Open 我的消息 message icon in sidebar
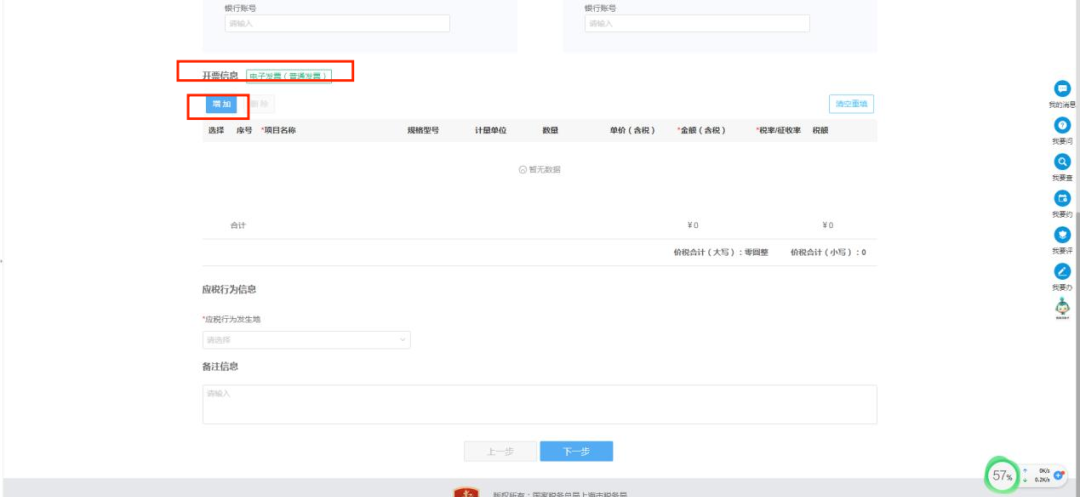This screenshot has height=497, width=1080. [x=1062, y=89]
